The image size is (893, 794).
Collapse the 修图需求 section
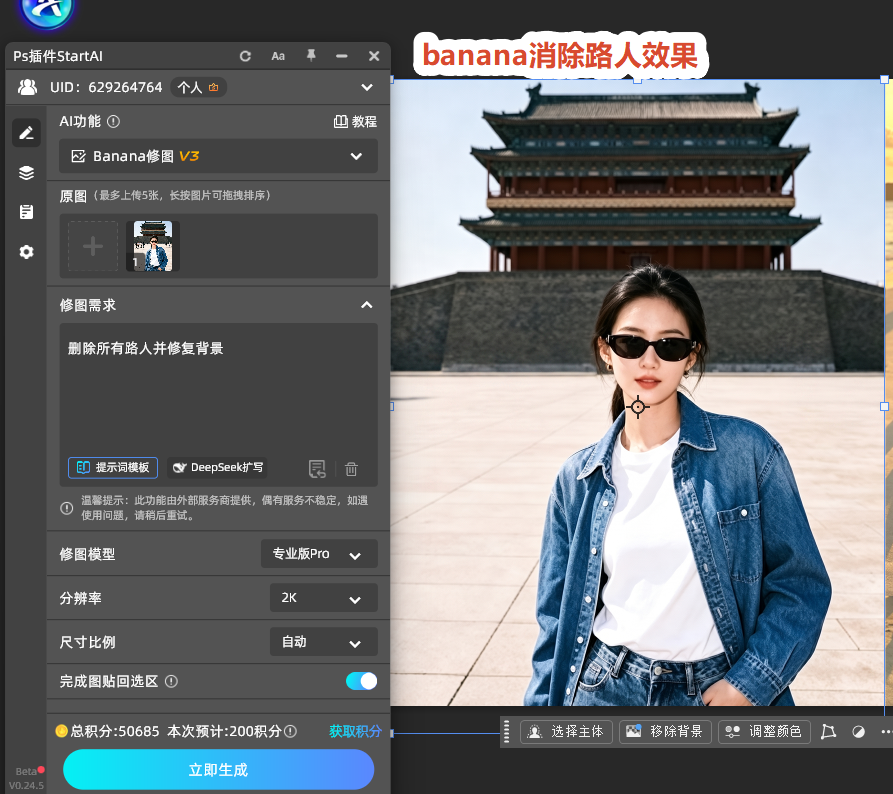[367, 305]
